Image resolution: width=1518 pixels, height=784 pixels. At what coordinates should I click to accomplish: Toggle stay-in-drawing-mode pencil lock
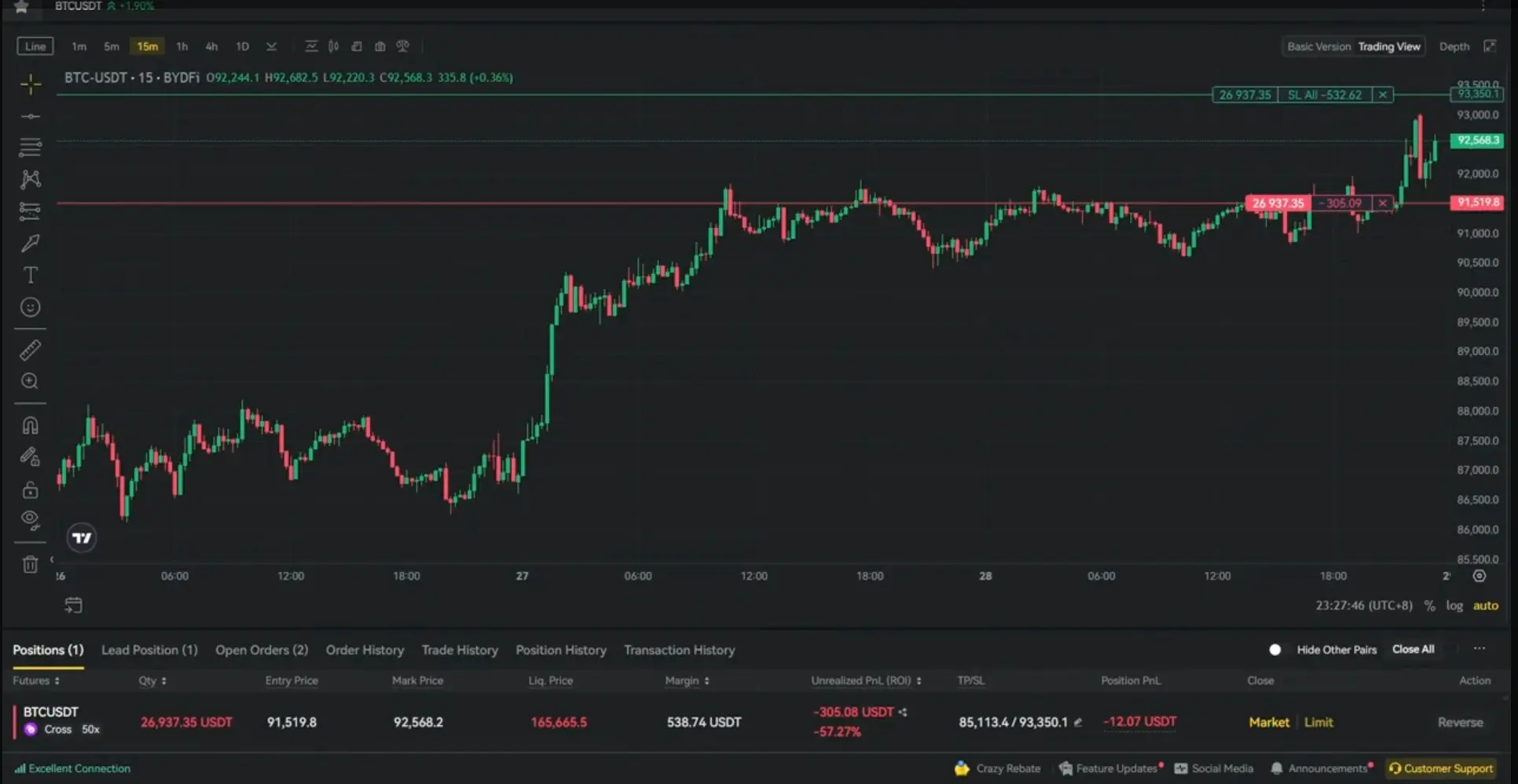(x=31, y=456)
